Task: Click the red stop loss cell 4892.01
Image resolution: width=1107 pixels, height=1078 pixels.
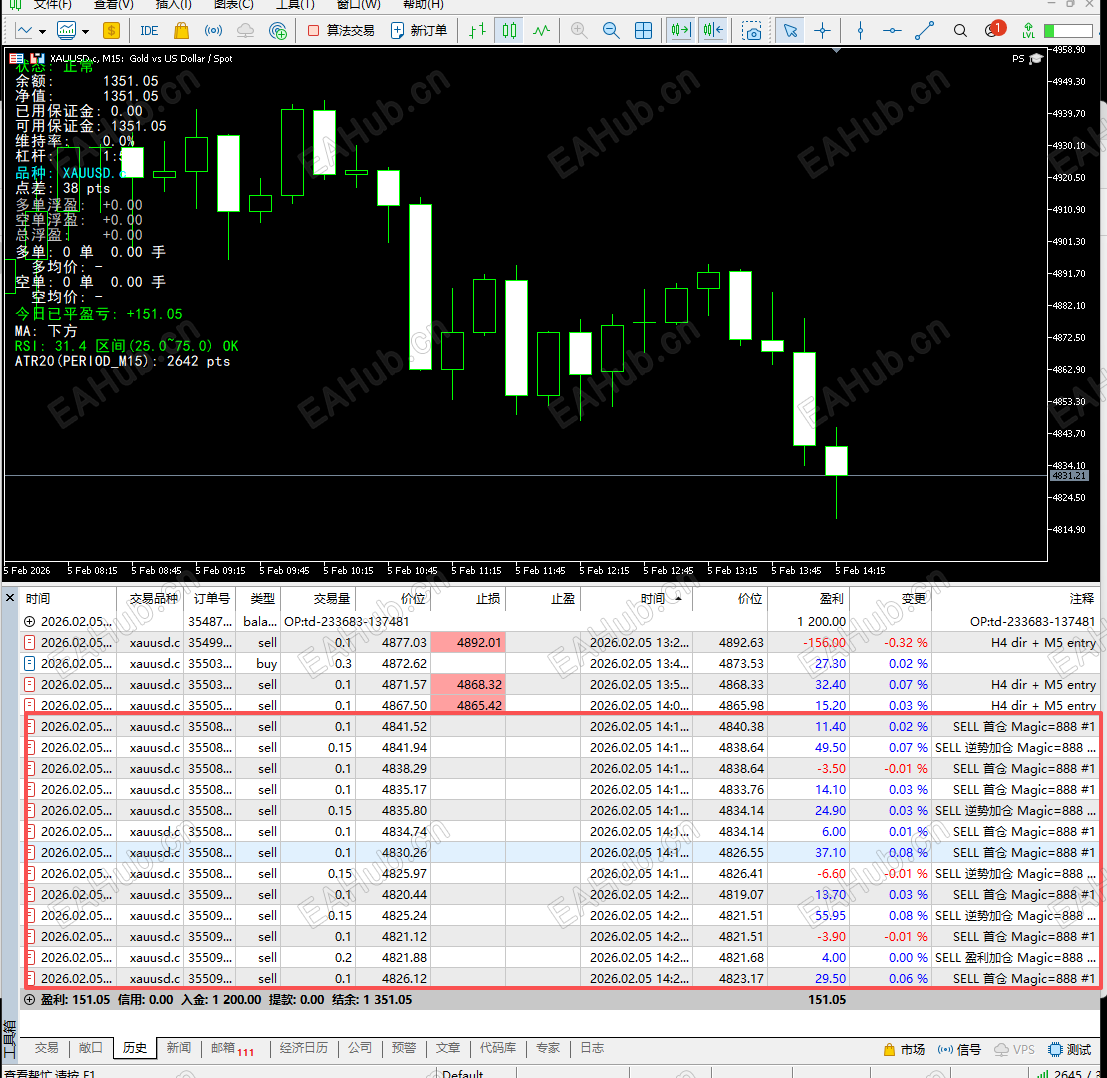Action: (468, 642)
